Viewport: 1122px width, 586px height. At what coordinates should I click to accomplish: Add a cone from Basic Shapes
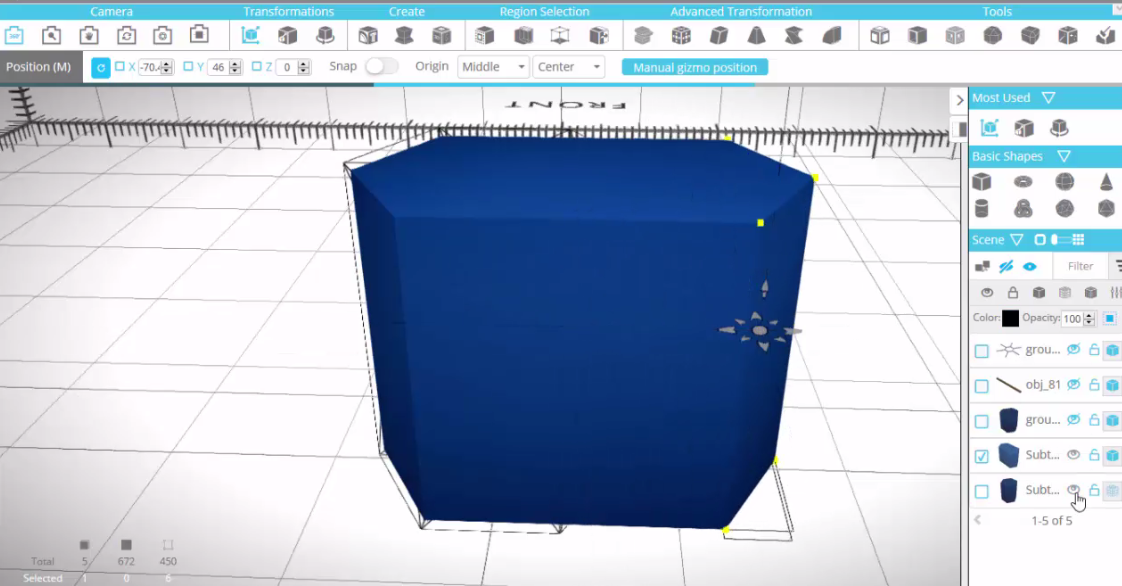(1106, 182)
